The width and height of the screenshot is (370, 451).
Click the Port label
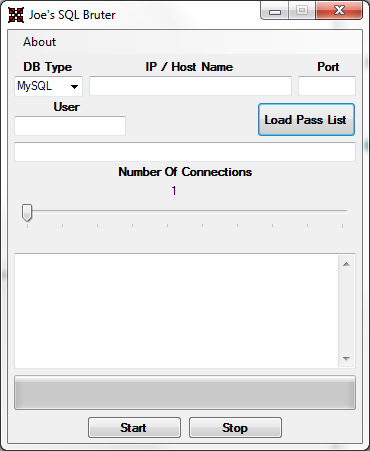click(x=328, y=67)
